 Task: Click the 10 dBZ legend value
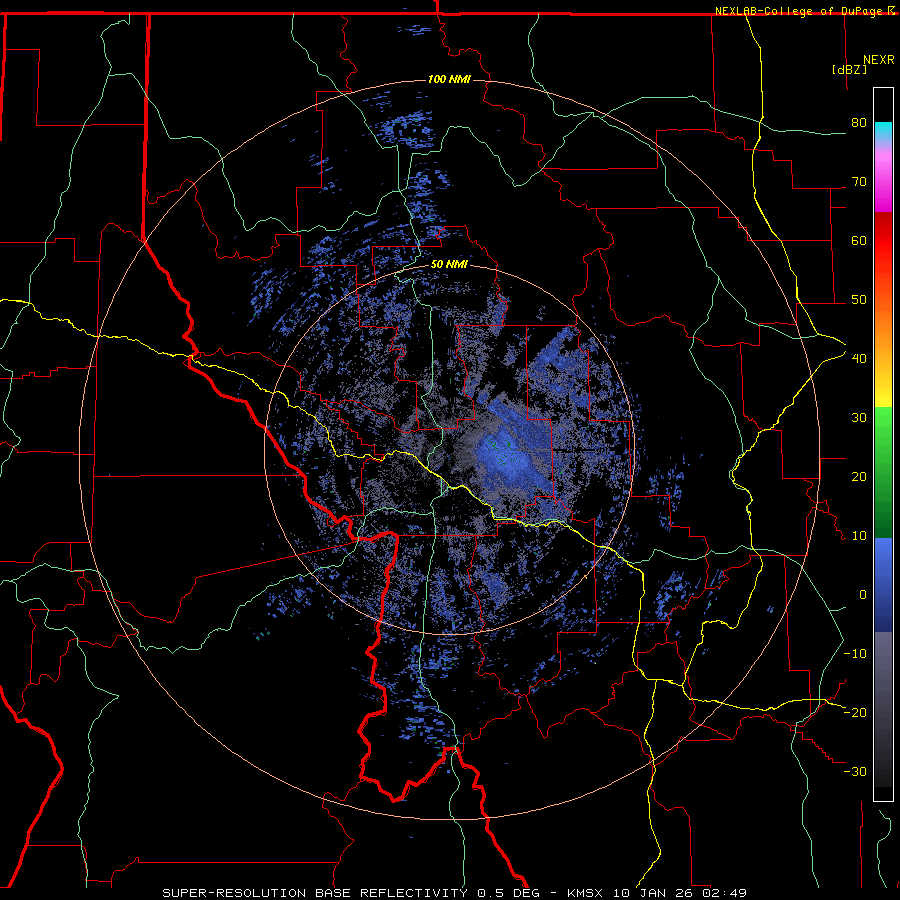tap(859, 536)
